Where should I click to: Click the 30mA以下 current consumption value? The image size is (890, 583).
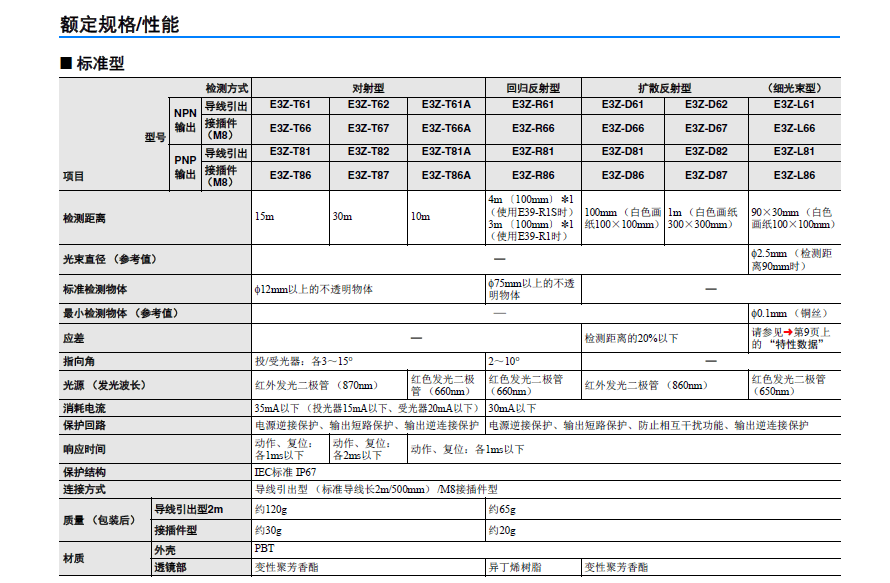(x=513, y=408)
